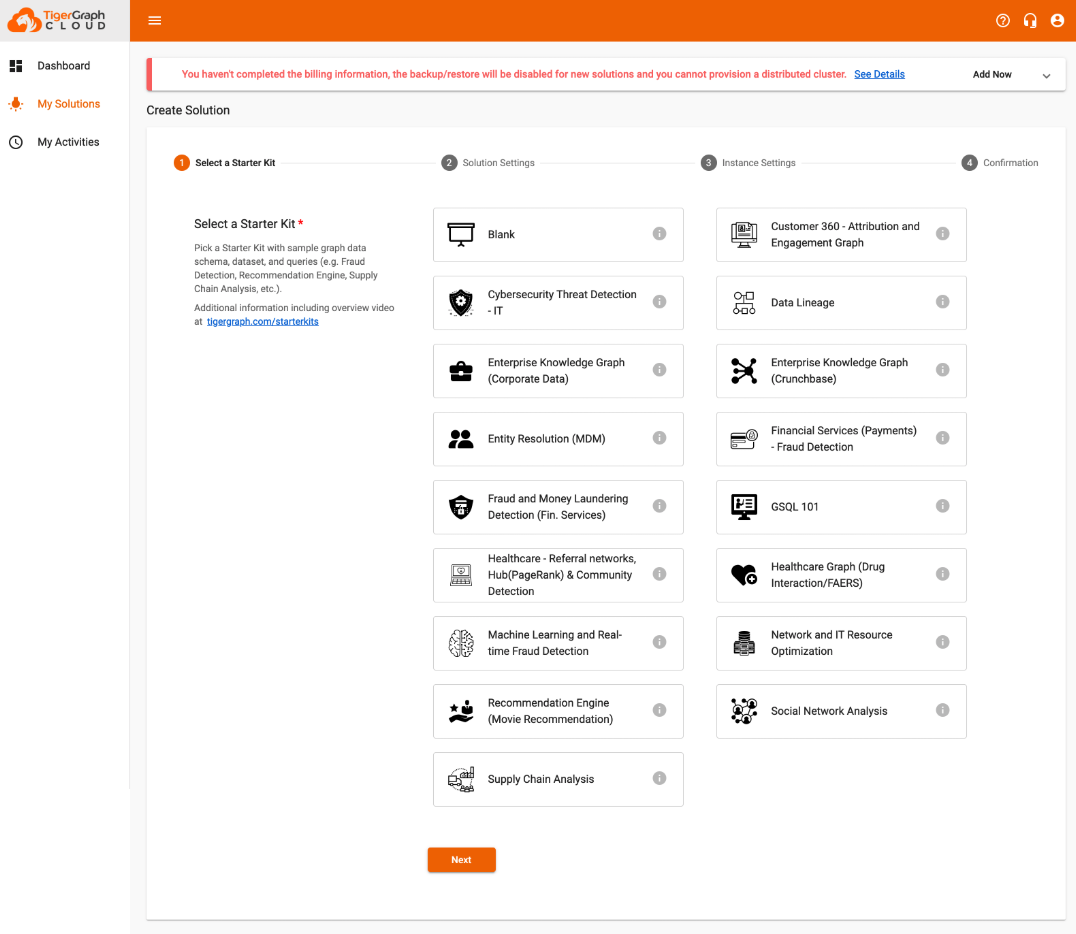
Task: Show info for Financial Services Fraud Detection
Action: 943,438
